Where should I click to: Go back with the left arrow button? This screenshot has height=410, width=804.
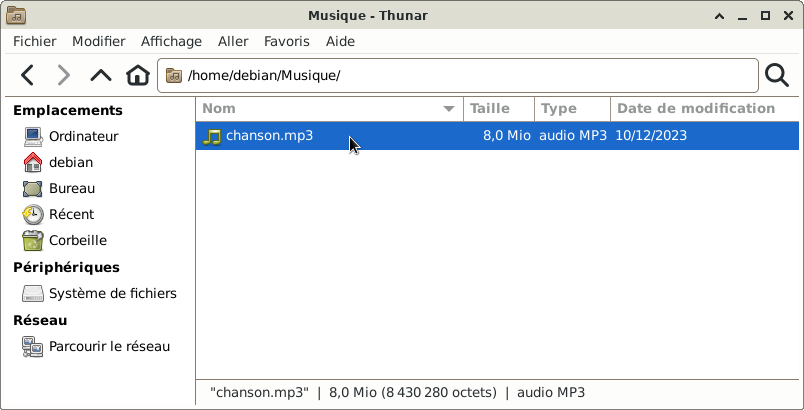pos(28,75)
